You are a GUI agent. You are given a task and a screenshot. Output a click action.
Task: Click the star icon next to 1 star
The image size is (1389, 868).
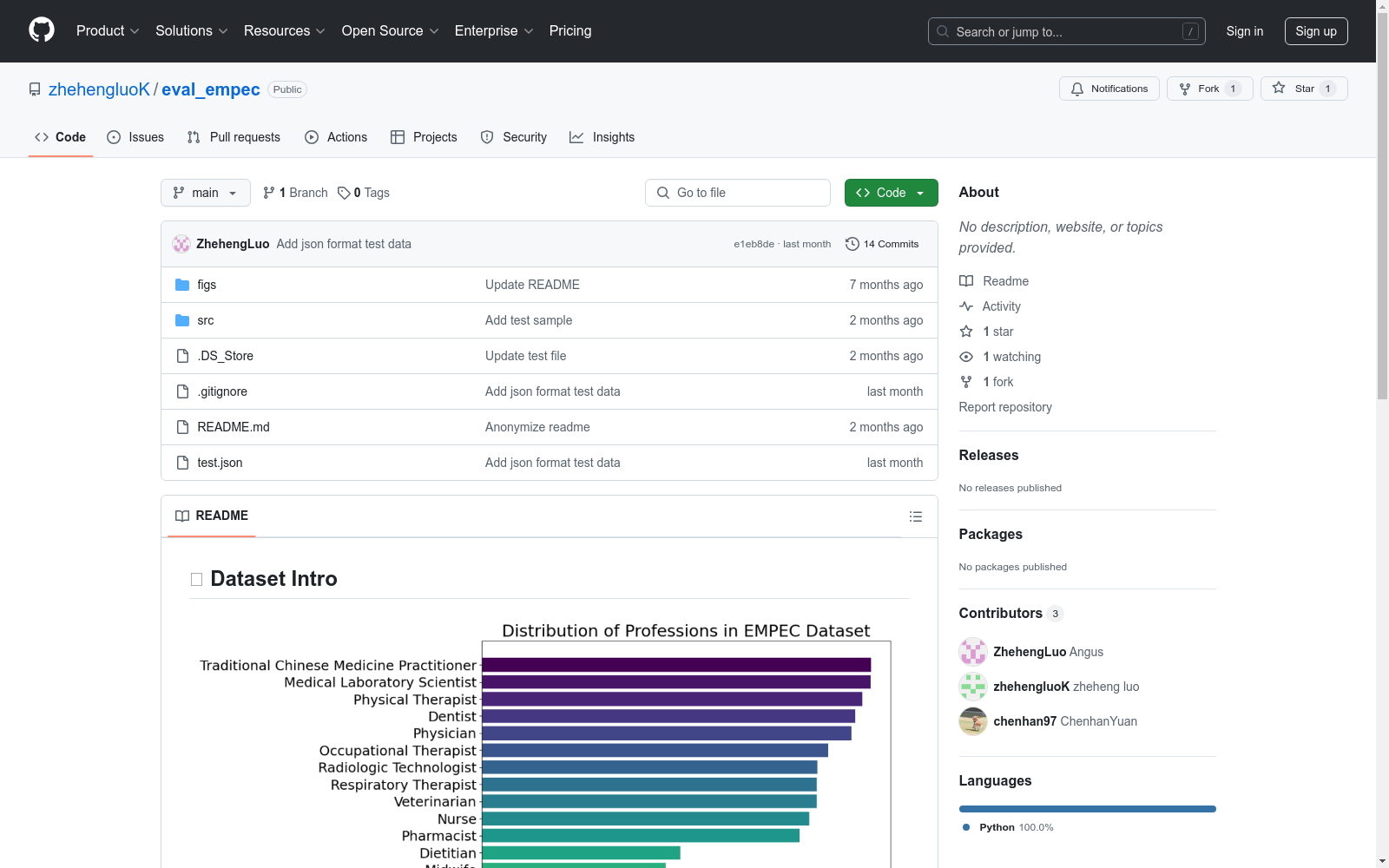(x=966, y=332)
